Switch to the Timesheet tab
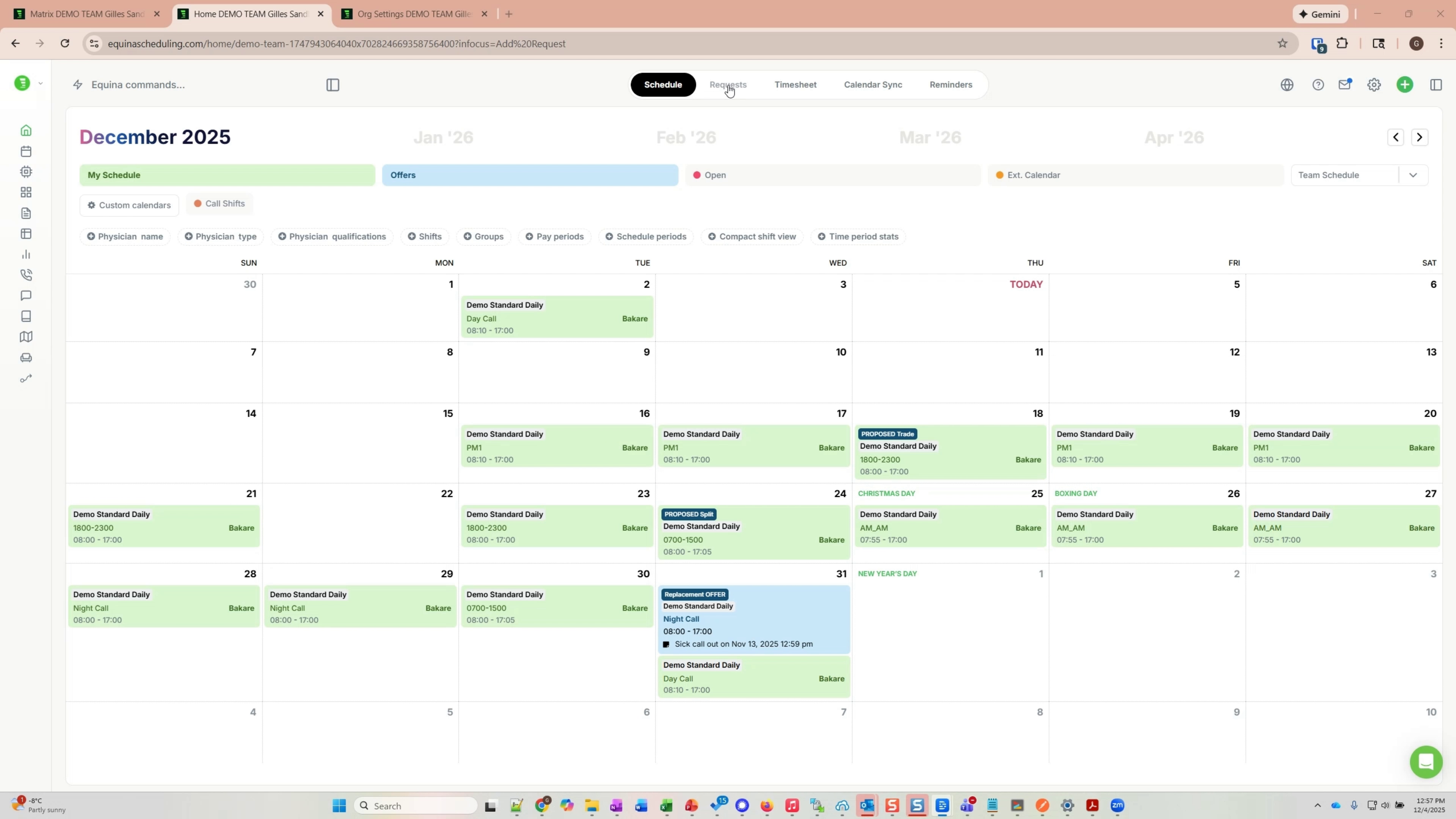The height and width of the screenshot is (819, 1456). [795, 84]
